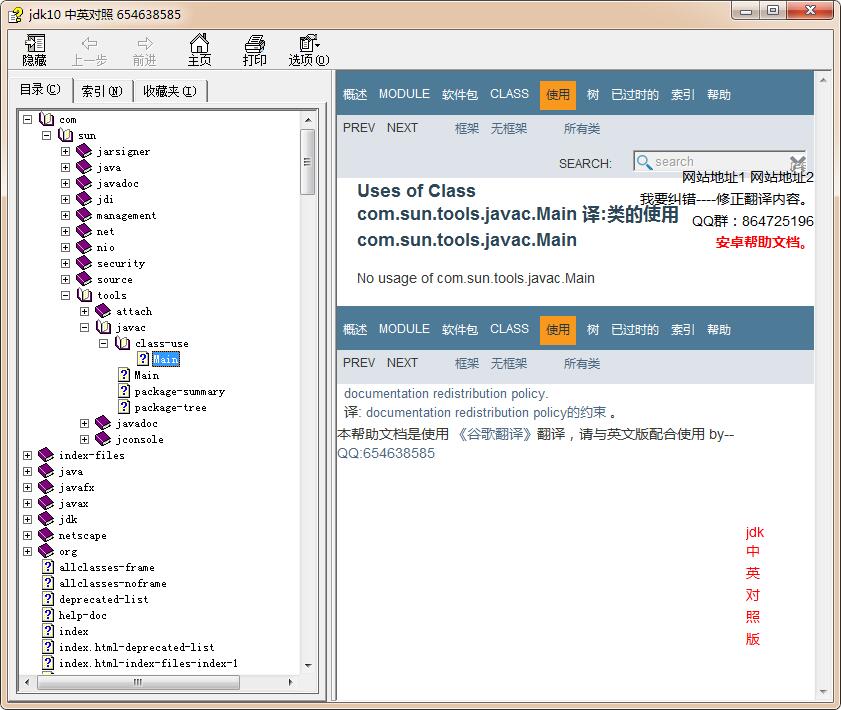Click the netscape book icon
841x710 pixels.
[x=46, y=535]
